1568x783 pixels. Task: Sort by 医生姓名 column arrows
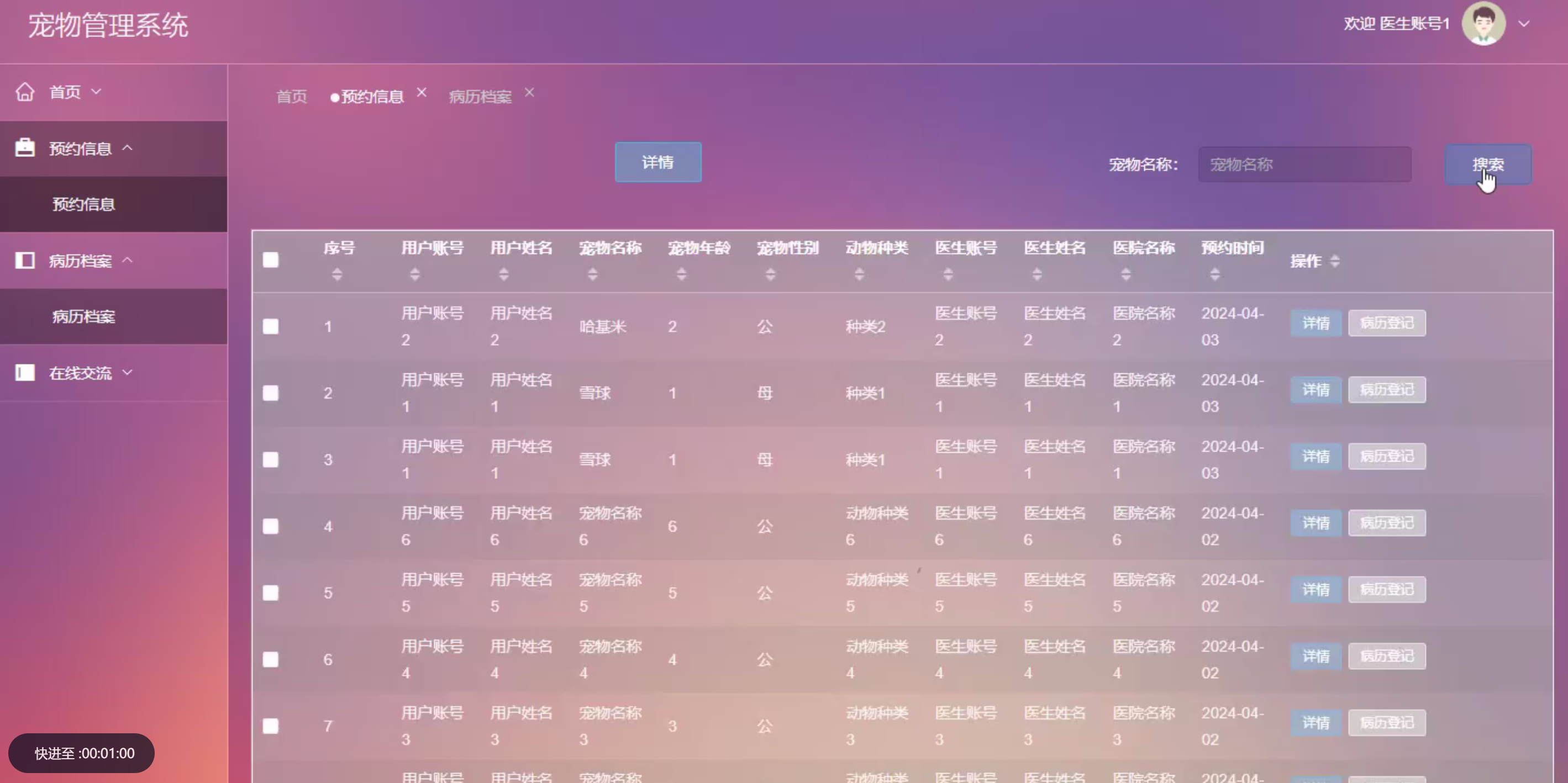(1036, 274)
